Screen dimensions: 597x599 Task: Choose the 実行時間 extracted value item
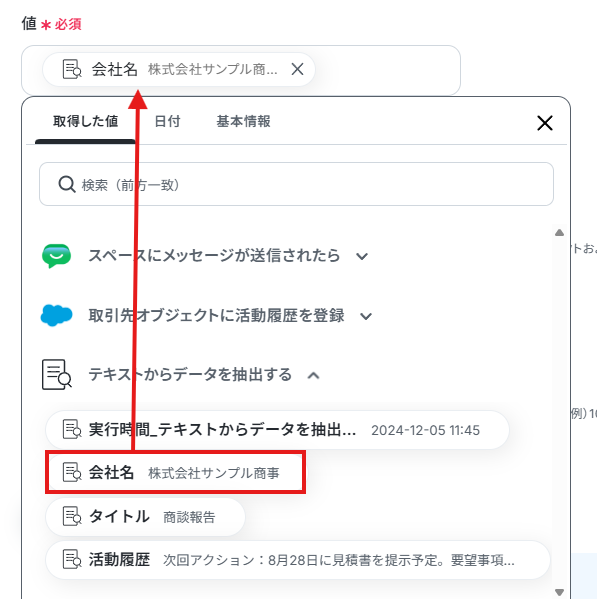(277, 430)
